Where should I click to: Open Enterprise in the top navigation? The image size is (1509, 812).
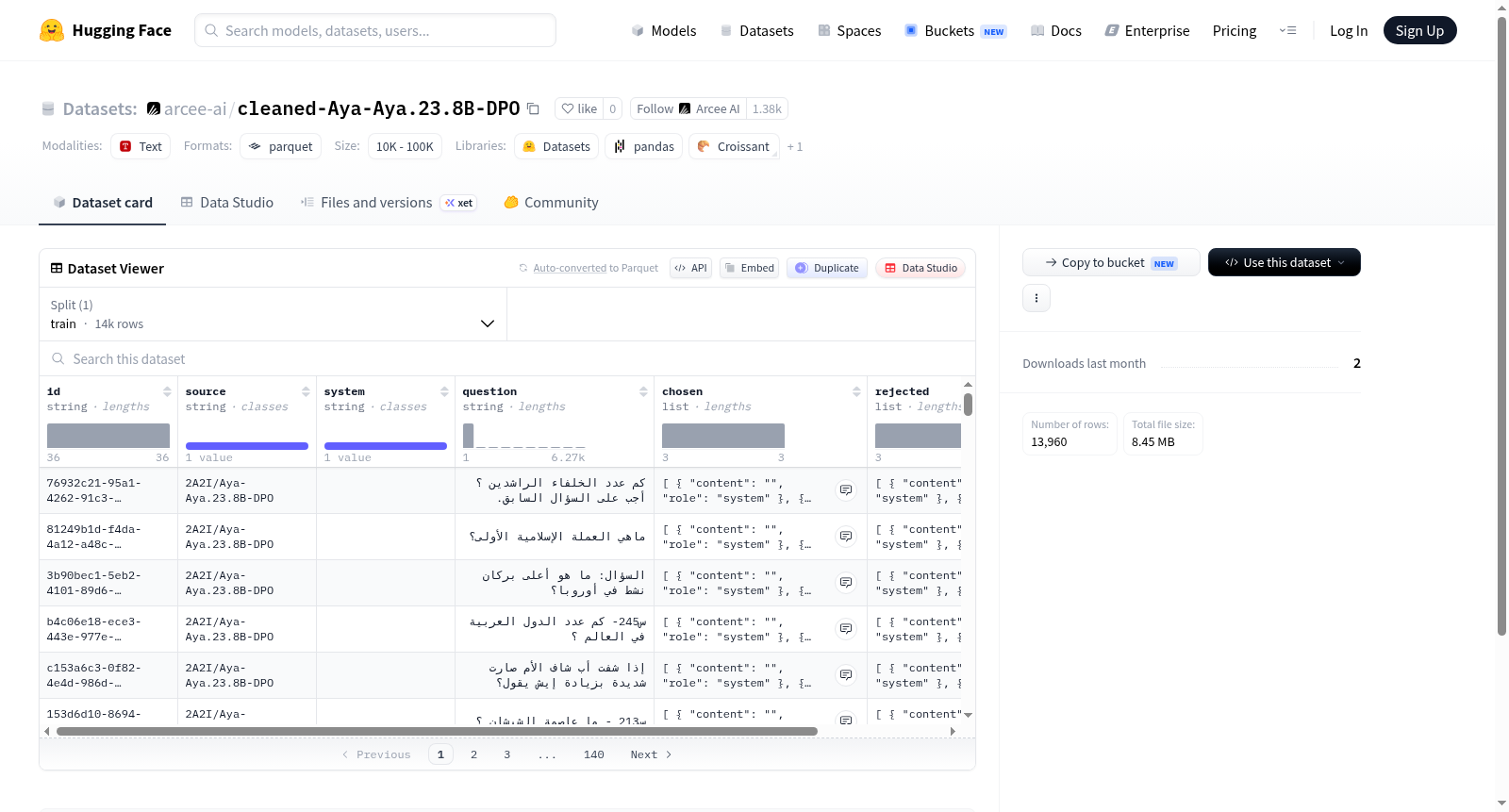click(x=1147, y=30)
